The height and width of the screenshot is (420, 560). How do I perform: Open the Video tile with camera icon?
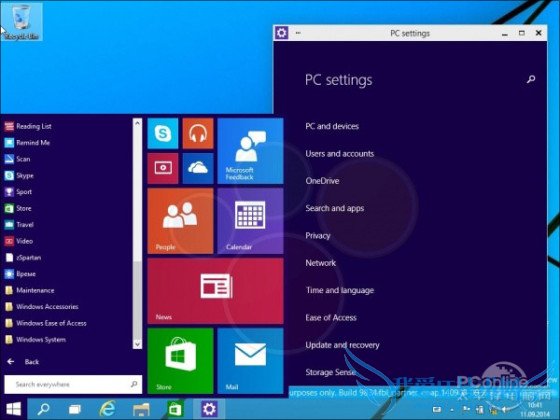[x=163, y=168]
